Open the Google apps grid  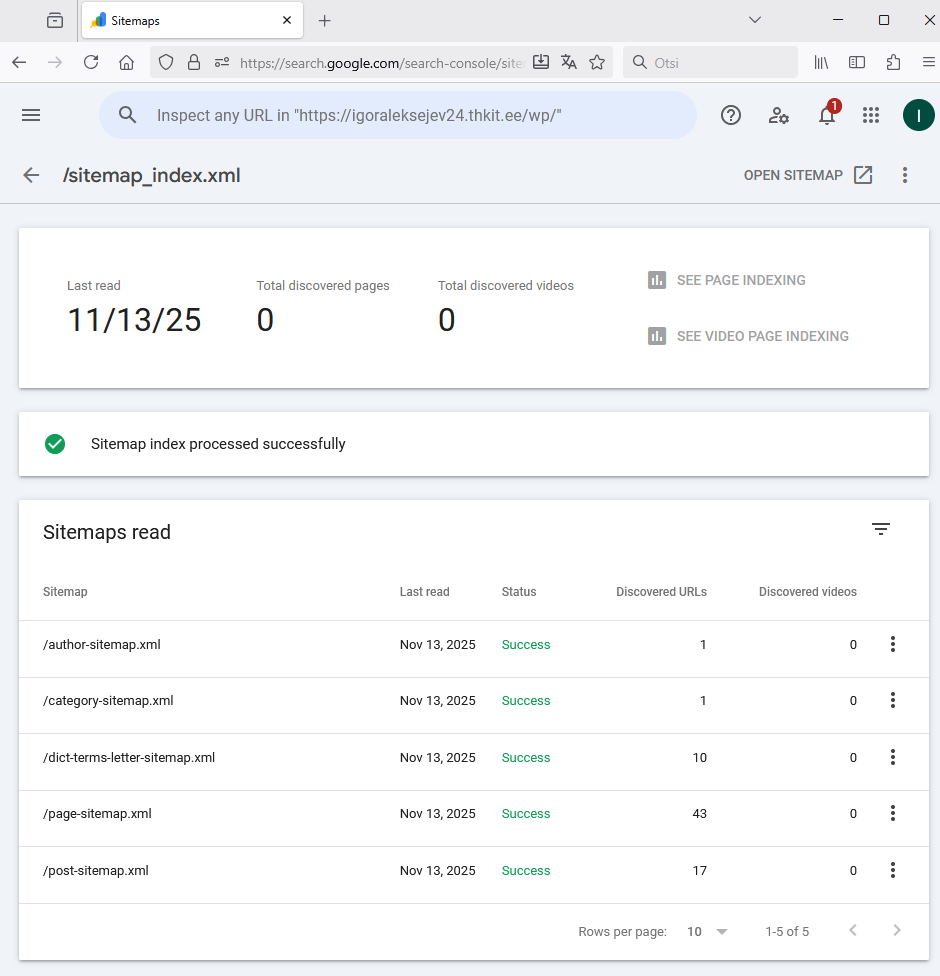click(871, 115)
